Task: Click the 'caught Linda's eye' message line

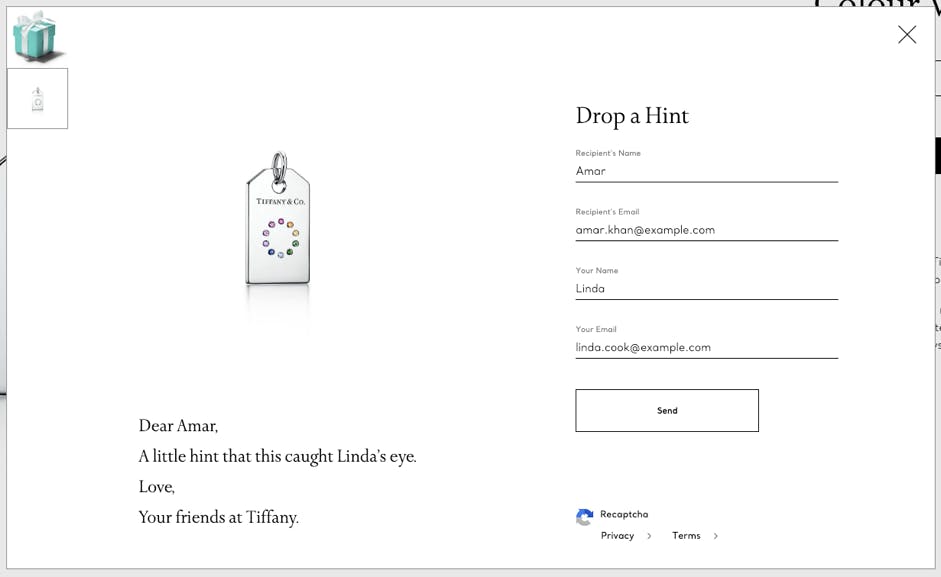Action: tap(277, 457)
